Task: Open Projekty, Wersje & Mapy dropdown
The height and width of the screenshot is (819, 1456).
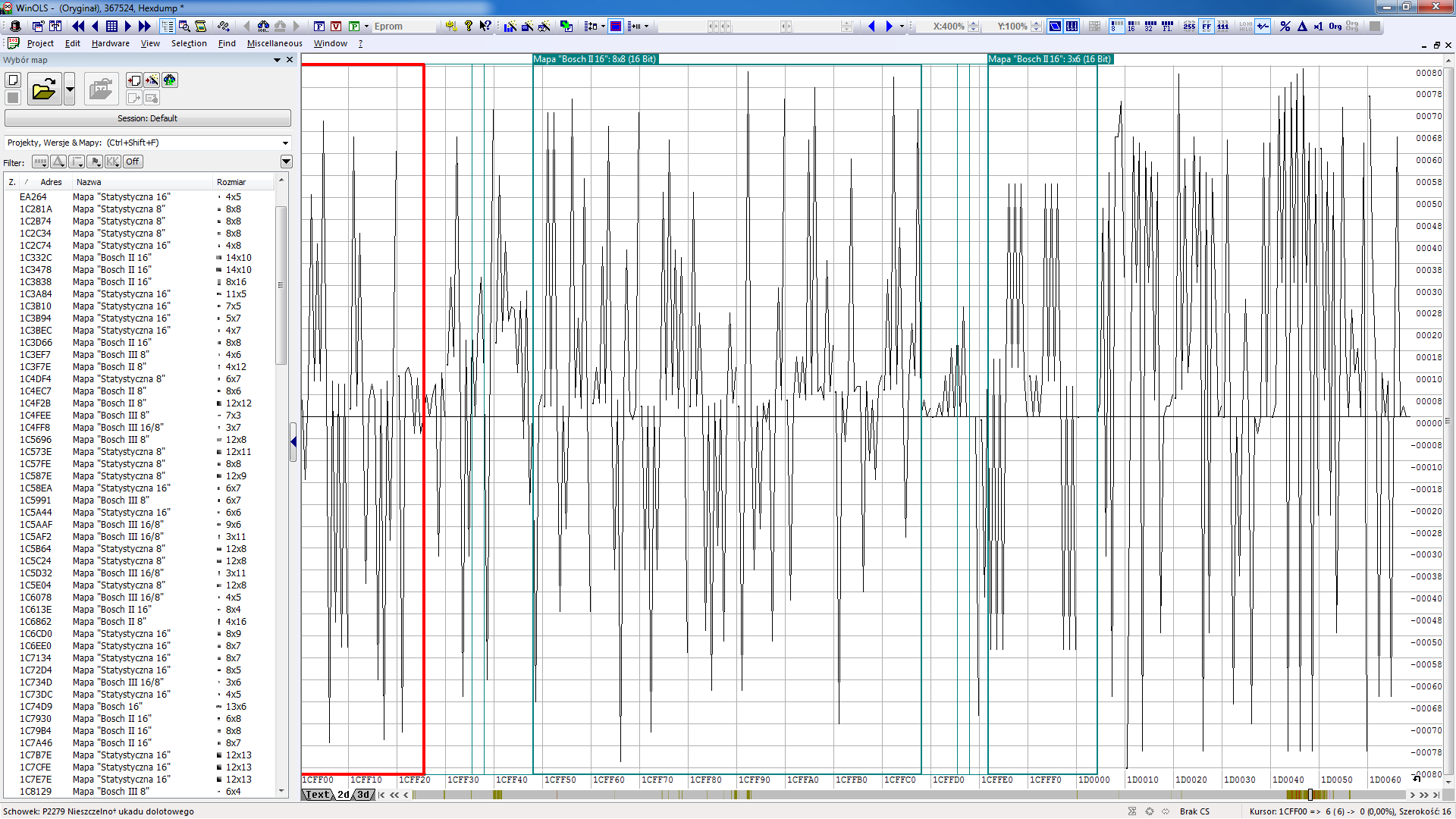Action: click(x=285, y=143)
